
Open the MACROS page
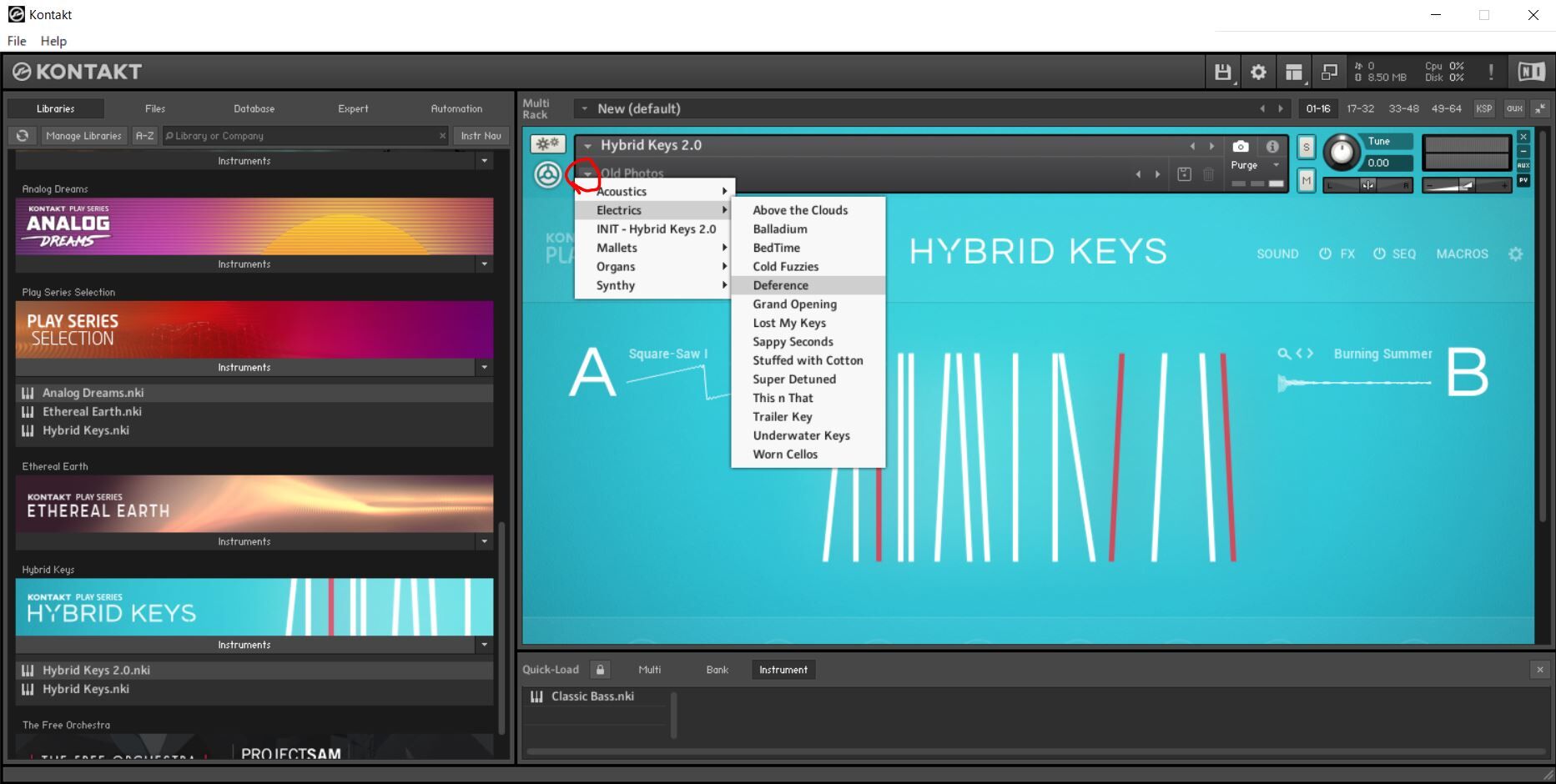click(x=1462, y=254)
